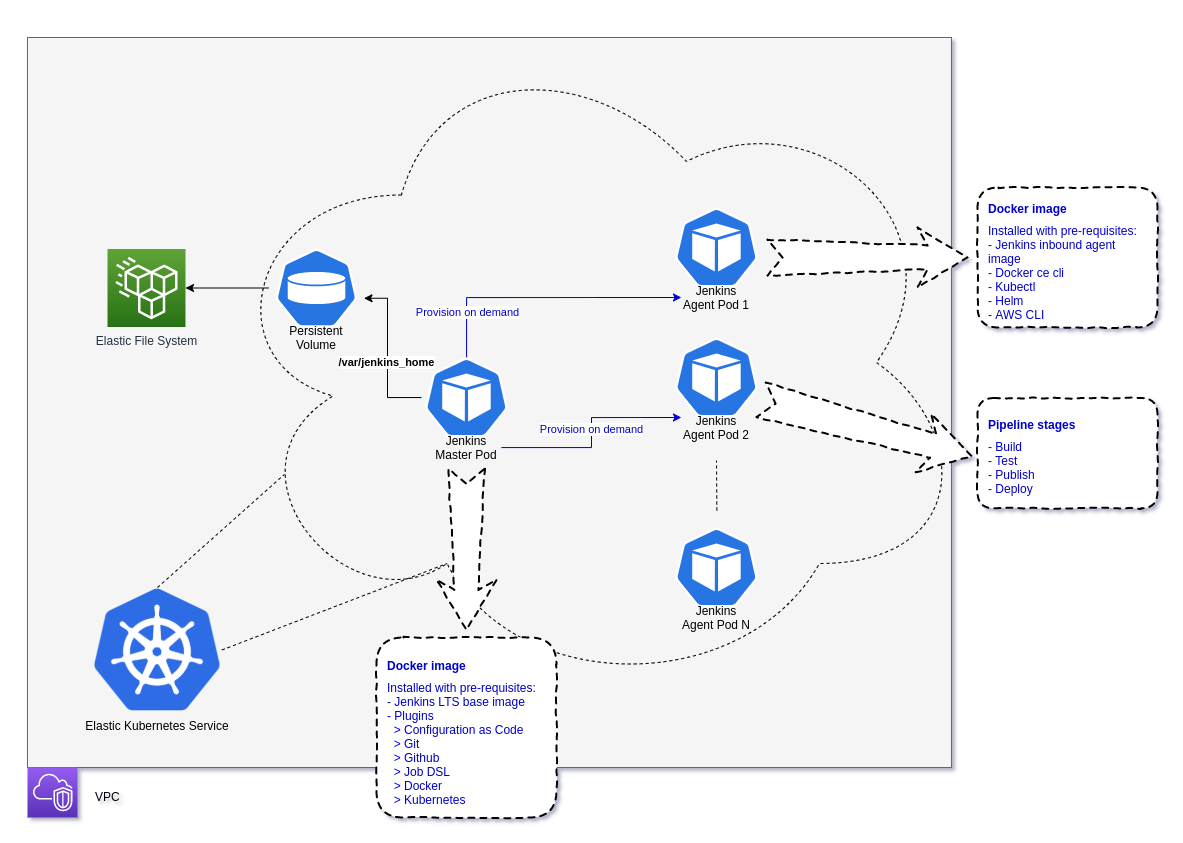The height and width of the screenshot is (843, 1183).
Task: Click the Jenkins Agent Pod N icon
Action: click(716, 568)
